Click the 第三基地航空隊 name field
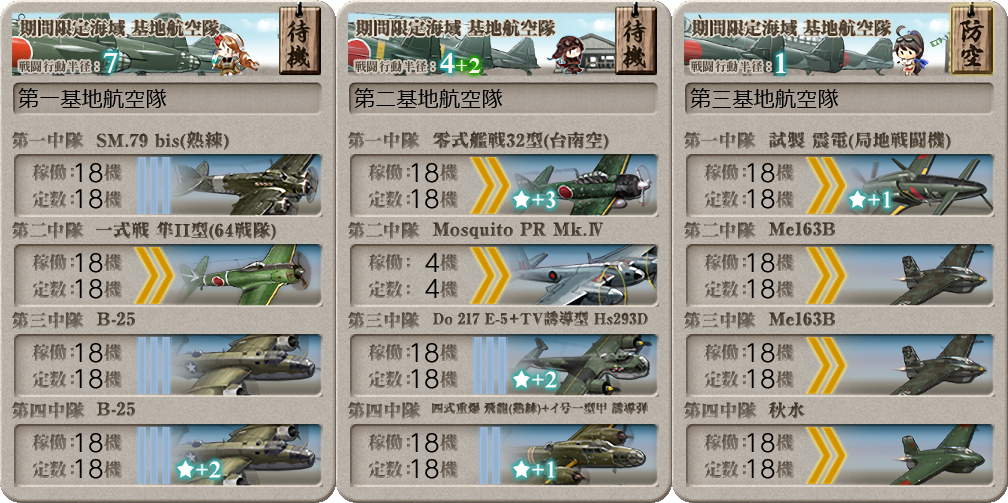The image size is (1008, 503). (839, 99)
